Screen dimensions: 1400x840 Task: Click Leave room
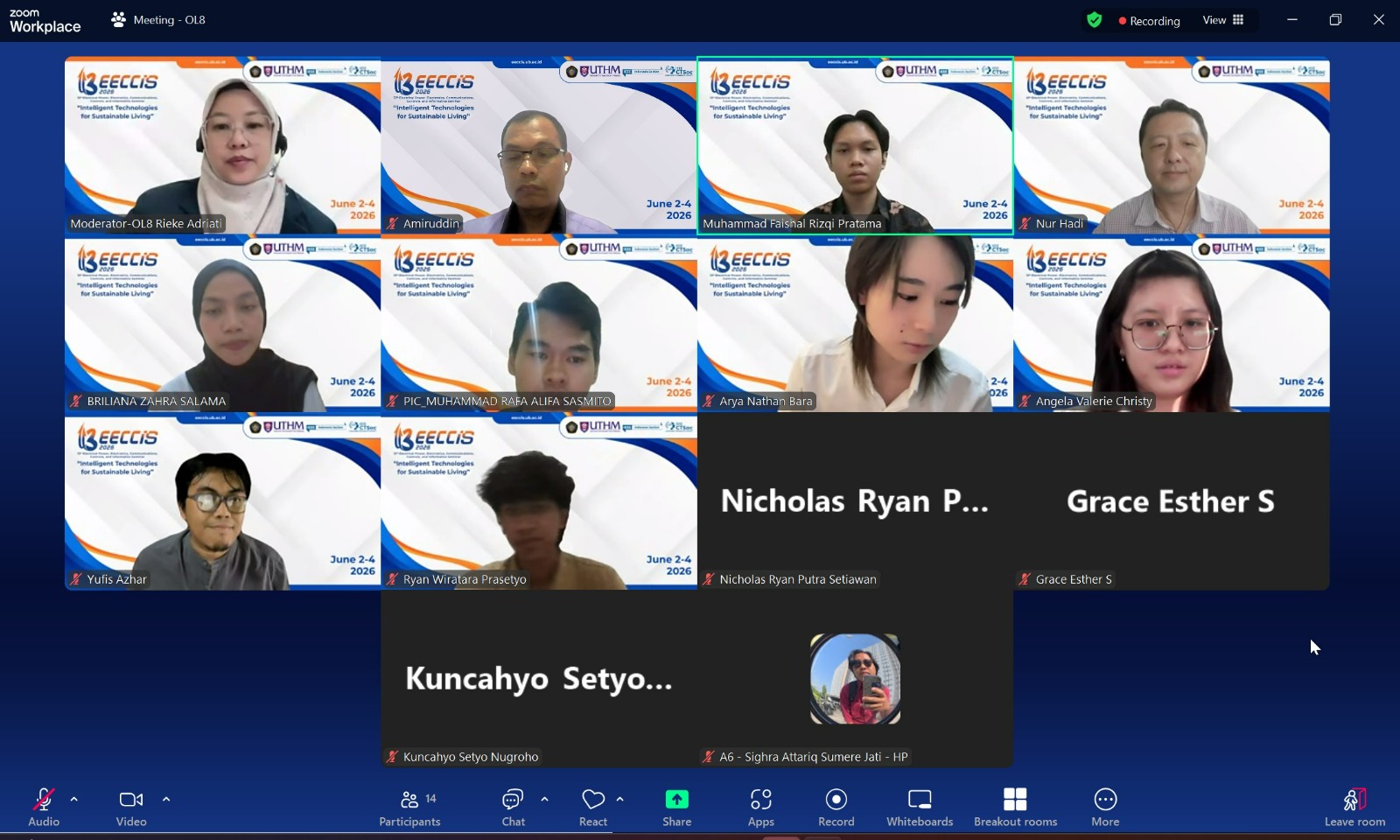[1354, 807]
